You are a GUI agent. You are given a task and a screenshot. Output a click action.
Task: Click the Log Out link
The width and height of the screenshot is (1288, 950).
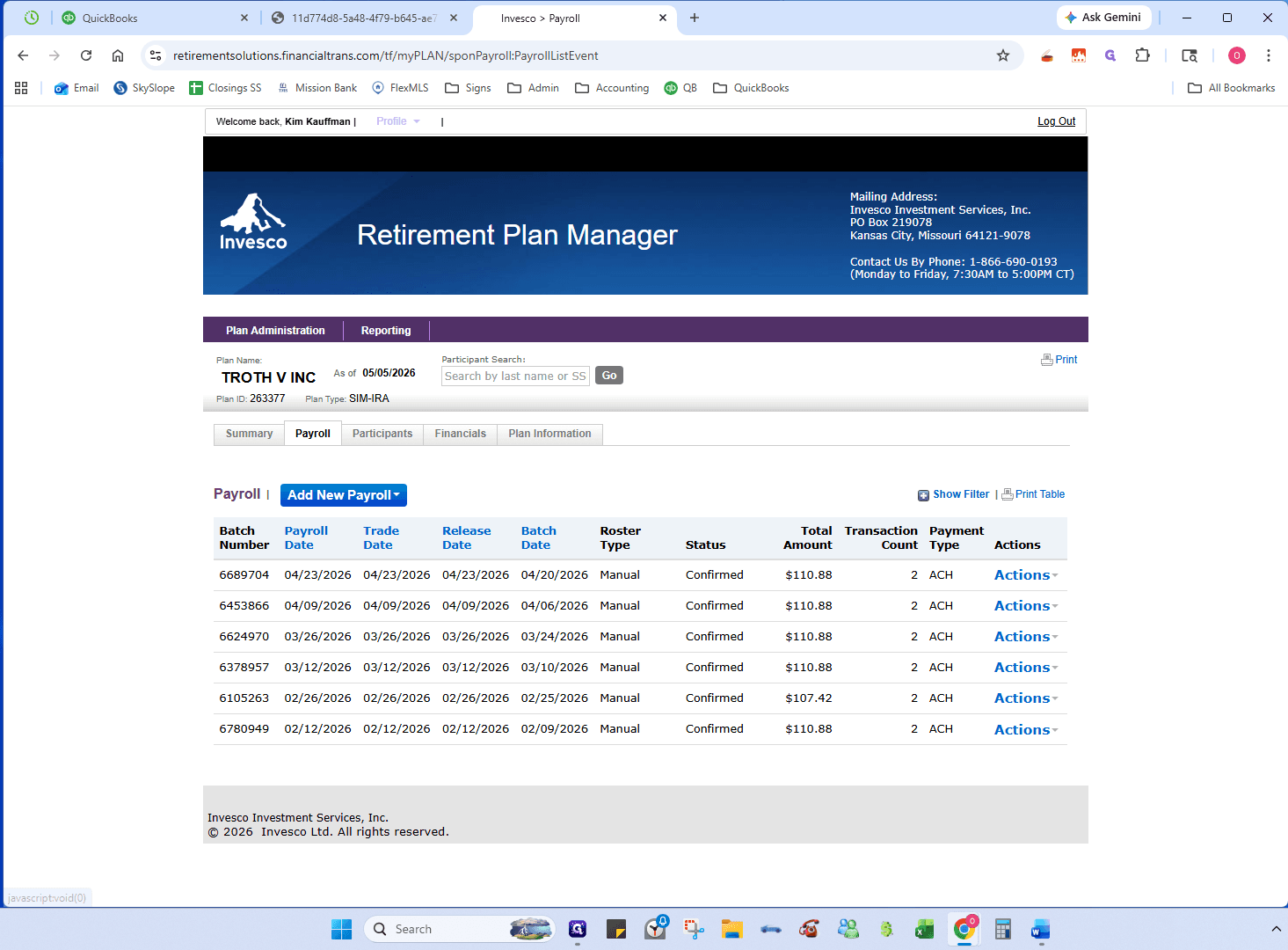[x=1056, y=121]
